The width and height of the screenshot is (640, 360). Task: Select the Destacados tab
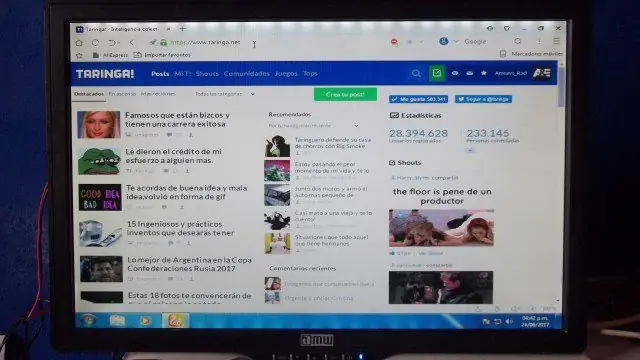[x=89, y=94]
